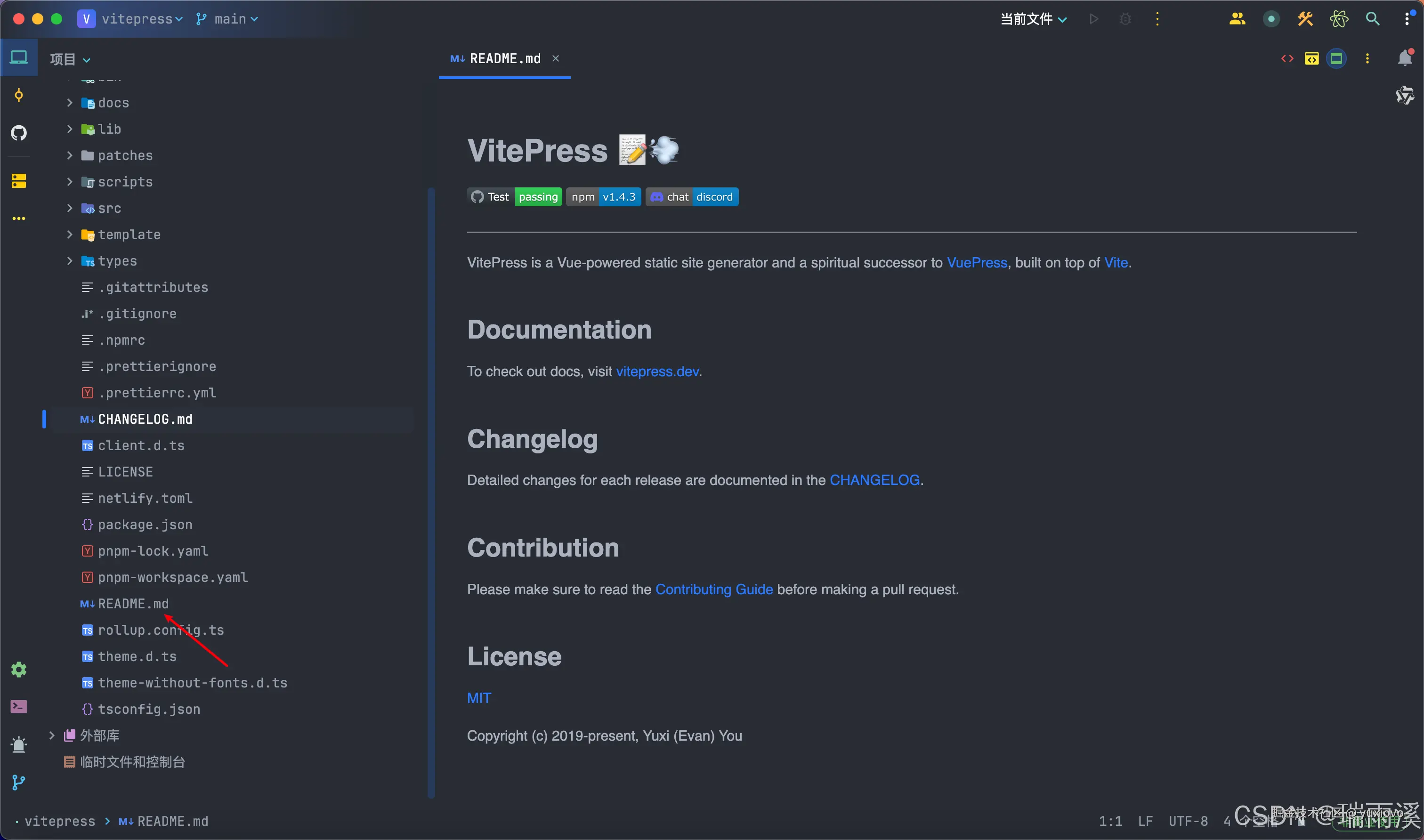Open the Code With Me people icon
This screenshot has height=840, width=1424.
(x=1237, y=19)
